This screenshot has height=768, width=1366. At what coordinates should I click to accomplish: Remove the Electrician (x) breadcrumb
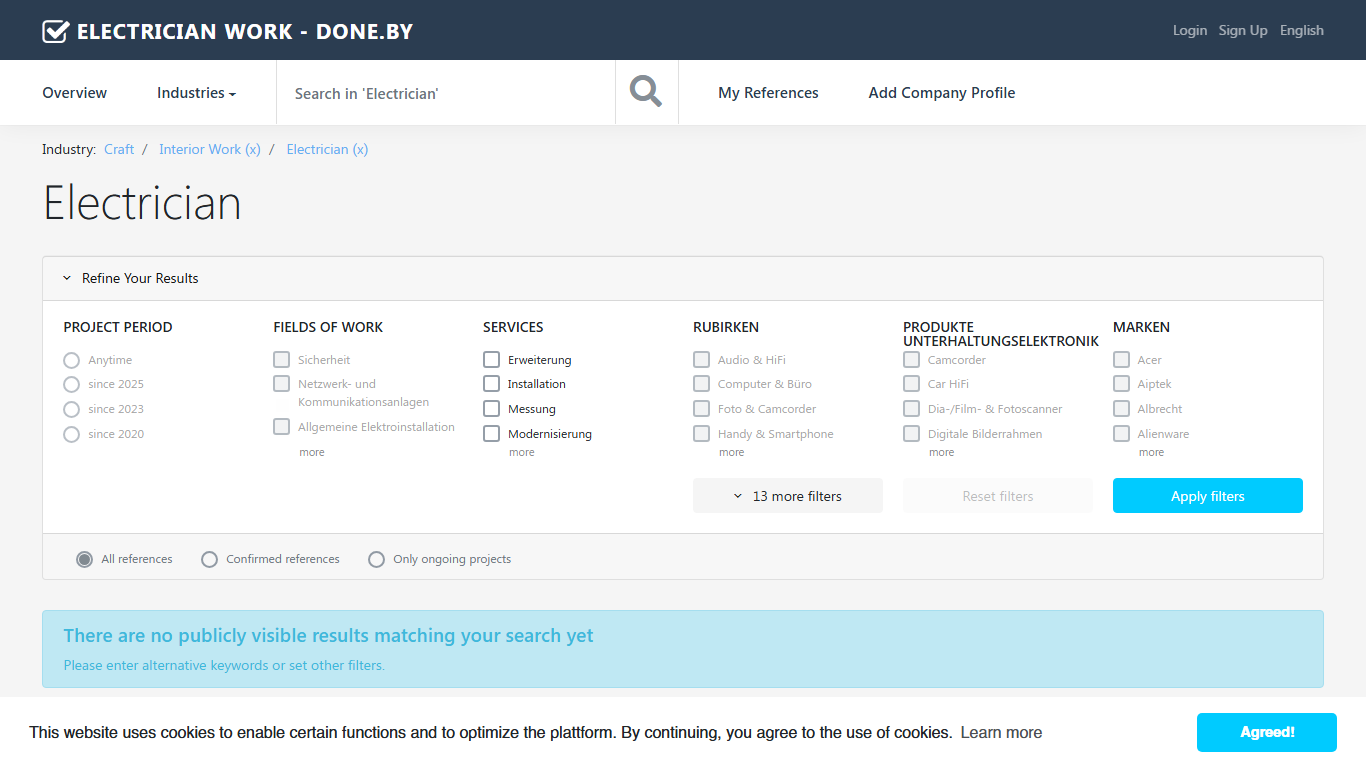tap(327, 149)
